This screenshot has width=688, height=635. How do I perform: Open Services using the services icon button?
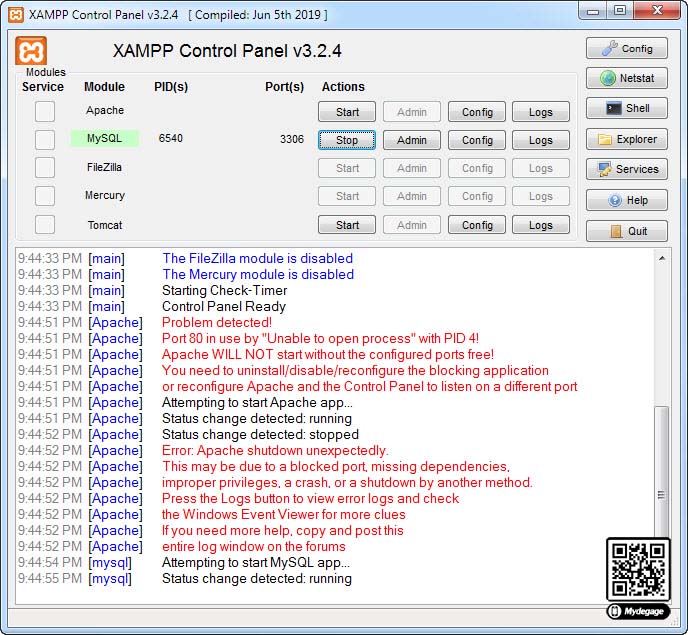coord(627,169)
